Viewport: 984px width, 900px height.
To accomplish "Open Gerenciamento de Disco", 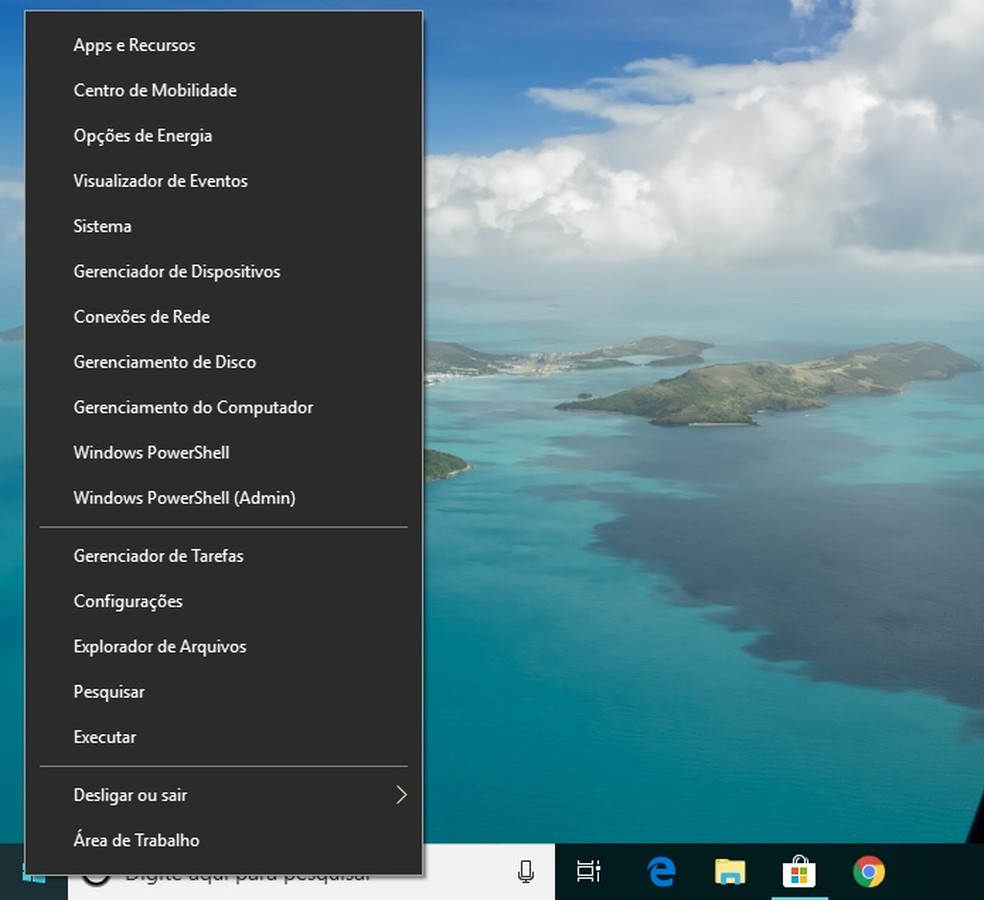I will pos(164,362).
